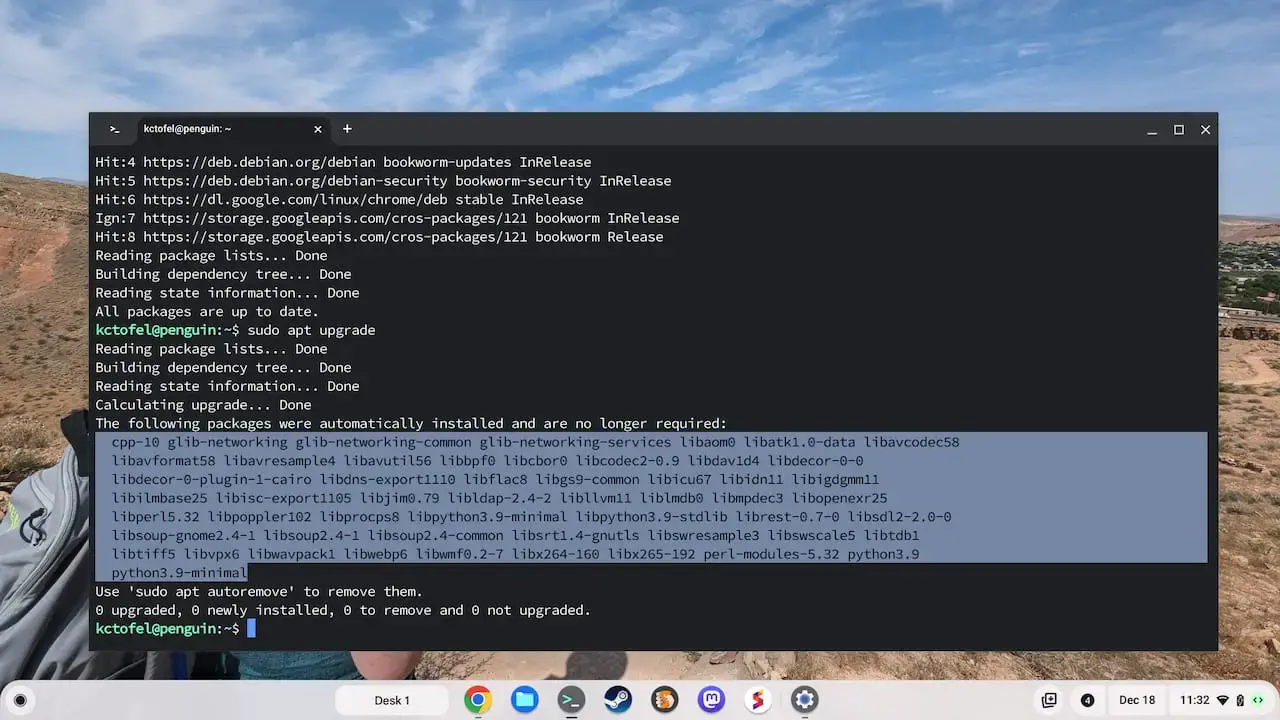The height and width of the screenshot is (720, 1280).
Task: Open a new terminal tab with the plus
Action: [x=347, y=129]
